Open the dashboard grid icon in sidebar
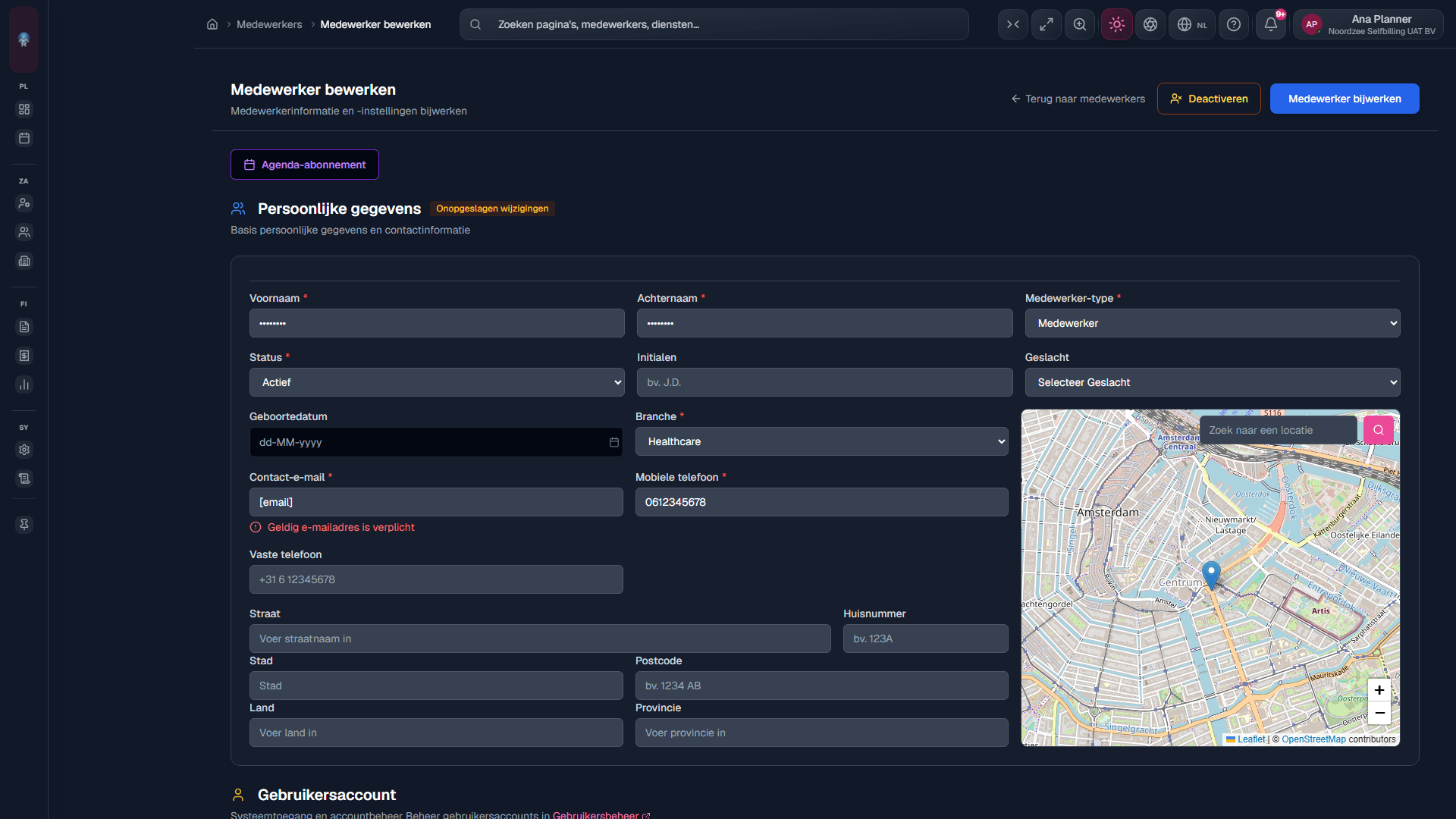 pos(24,109)
